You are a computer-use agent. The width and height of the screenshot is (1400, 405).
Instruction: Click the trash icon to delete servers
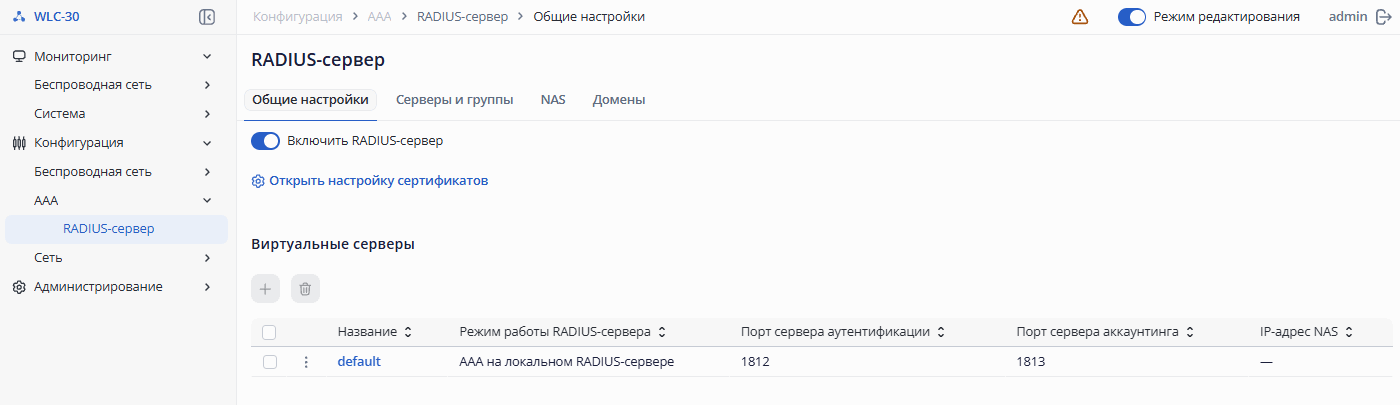305,289
